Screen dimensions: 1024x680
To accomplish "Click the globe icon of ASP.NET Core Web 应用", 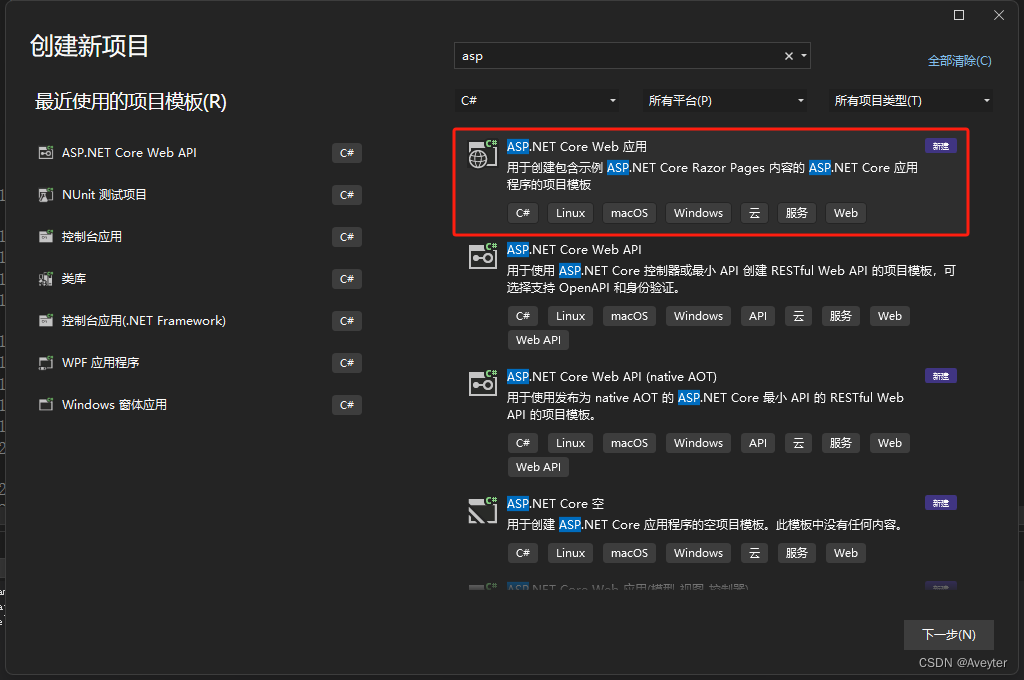I will tap(483, 154).
